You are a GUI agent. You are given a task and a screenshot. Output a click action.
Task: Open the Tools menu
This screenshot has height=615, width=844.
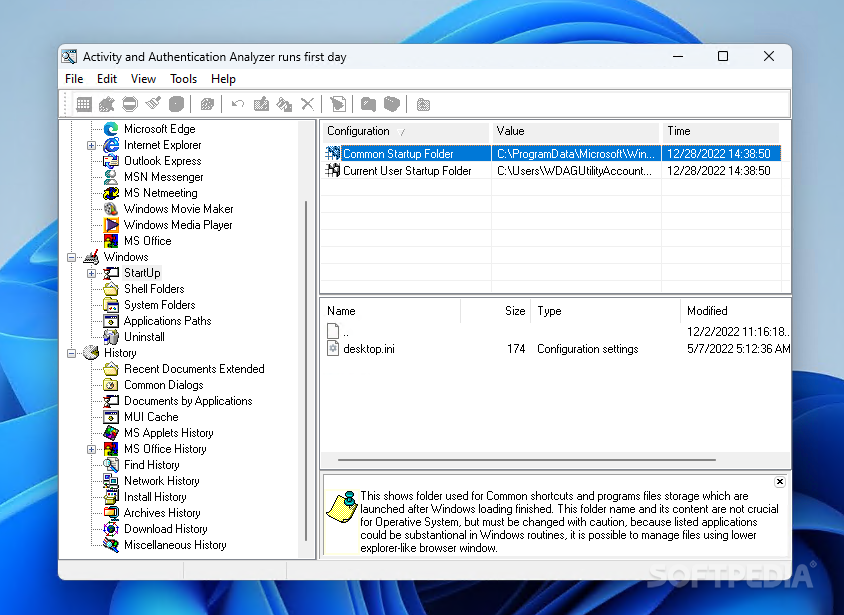coord(184,79)
